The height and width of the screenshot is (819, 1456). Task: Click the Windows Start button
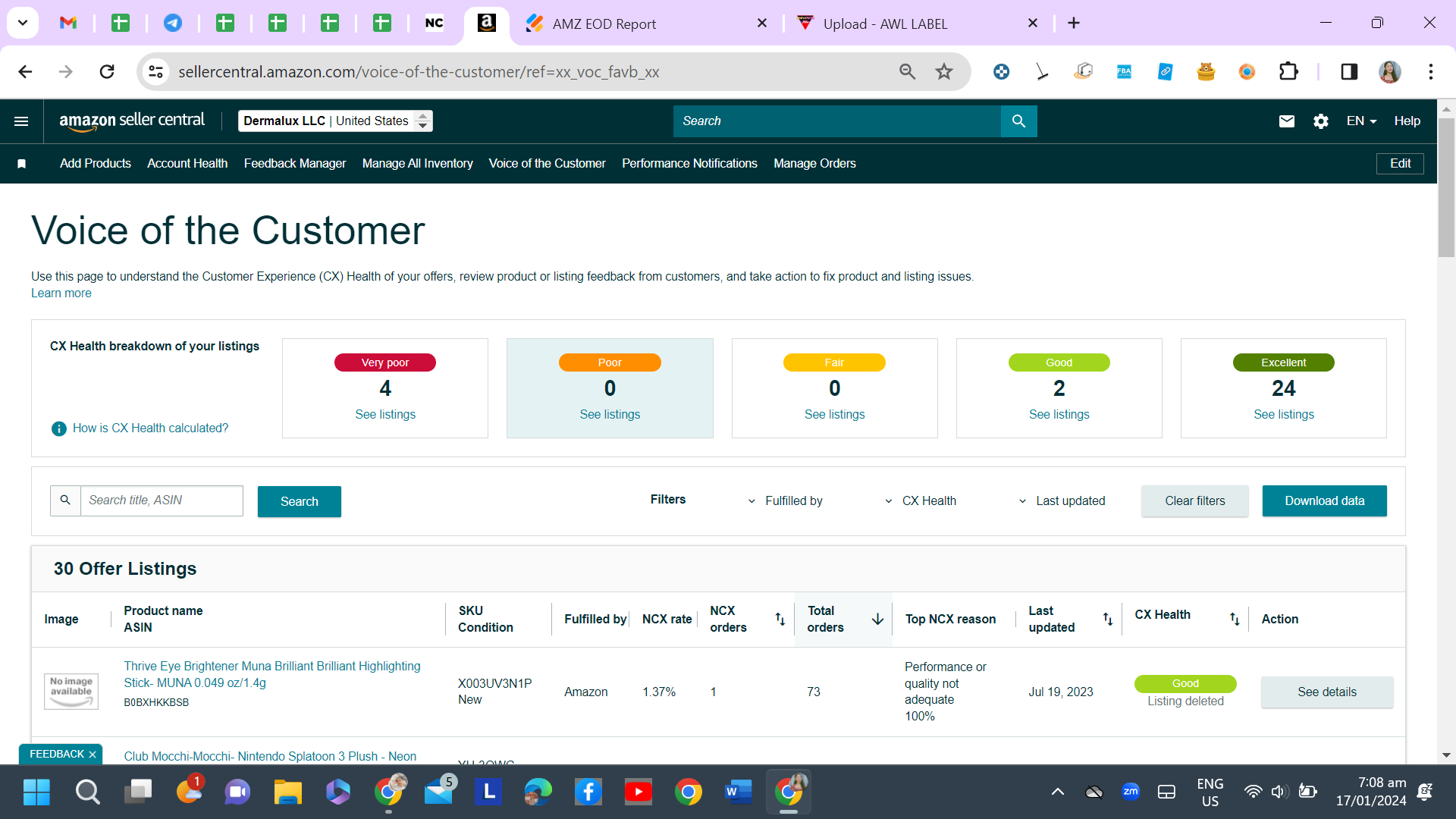pyautogui.click(x=36, y=792)
